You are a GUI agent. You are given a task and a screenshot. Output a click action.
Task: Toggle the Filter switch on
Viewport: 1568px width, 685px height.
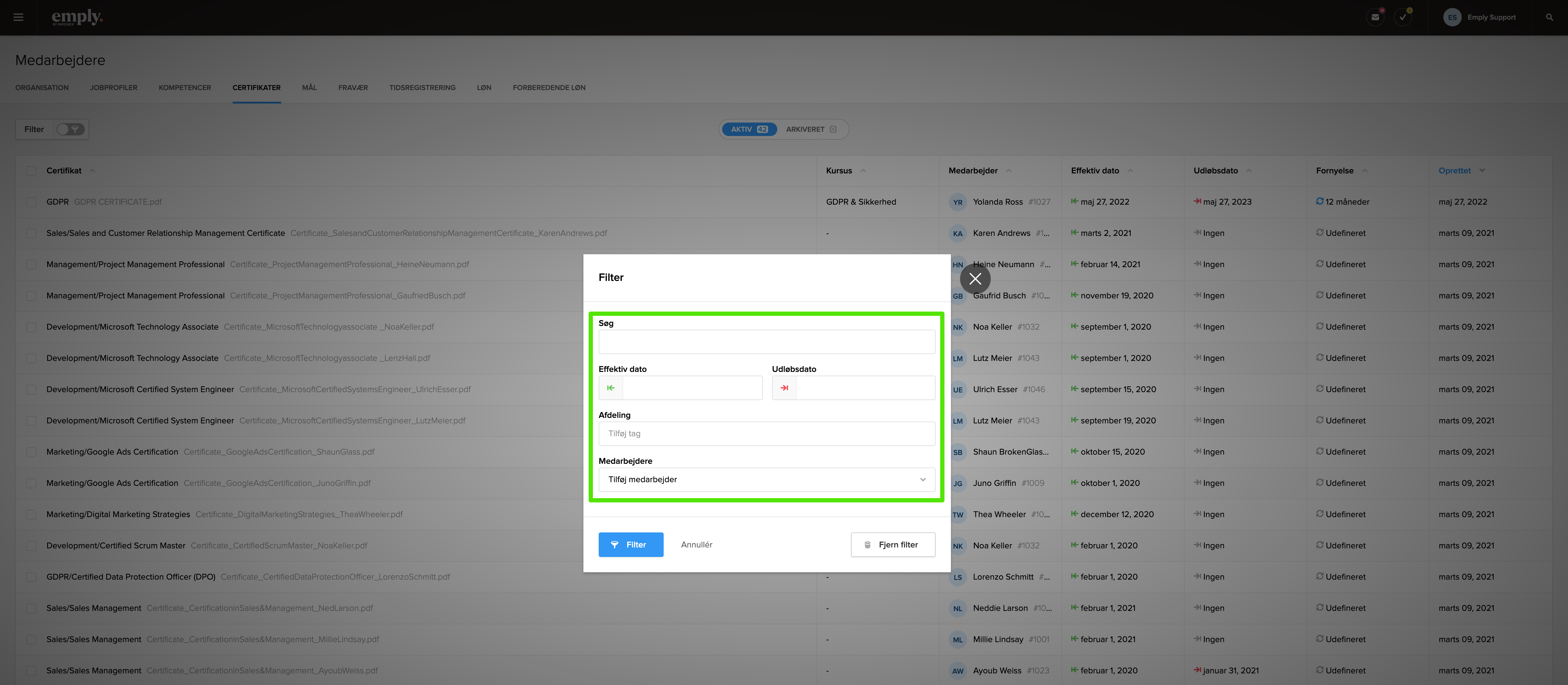(71, 129)
